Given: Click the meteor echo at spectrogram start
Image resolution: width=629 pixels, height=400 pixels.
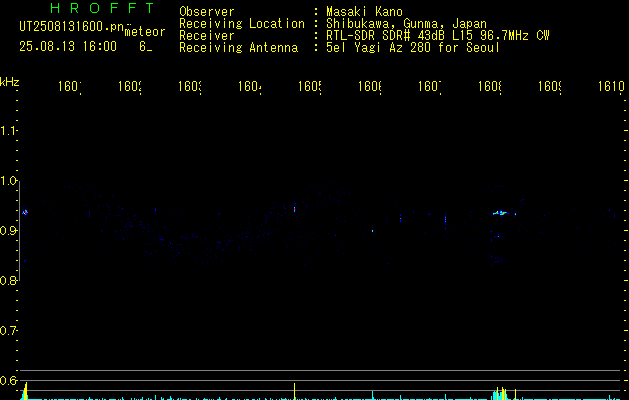Looking at the screenshot, I should click(x=25, y=212).
